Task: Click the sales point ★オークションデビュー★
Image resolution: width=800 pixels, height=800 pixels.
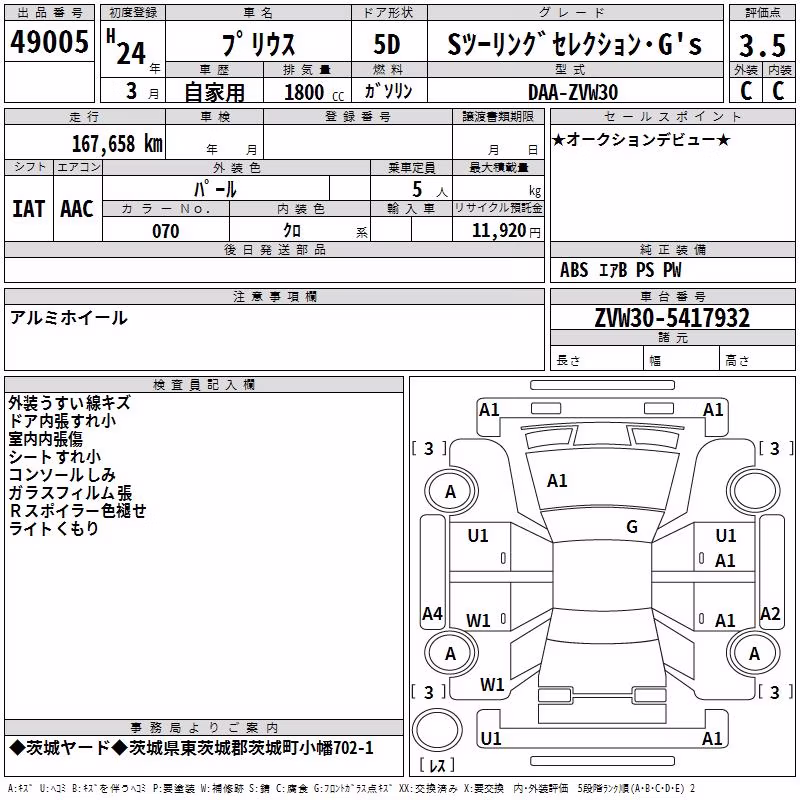Action: (641, 139)
